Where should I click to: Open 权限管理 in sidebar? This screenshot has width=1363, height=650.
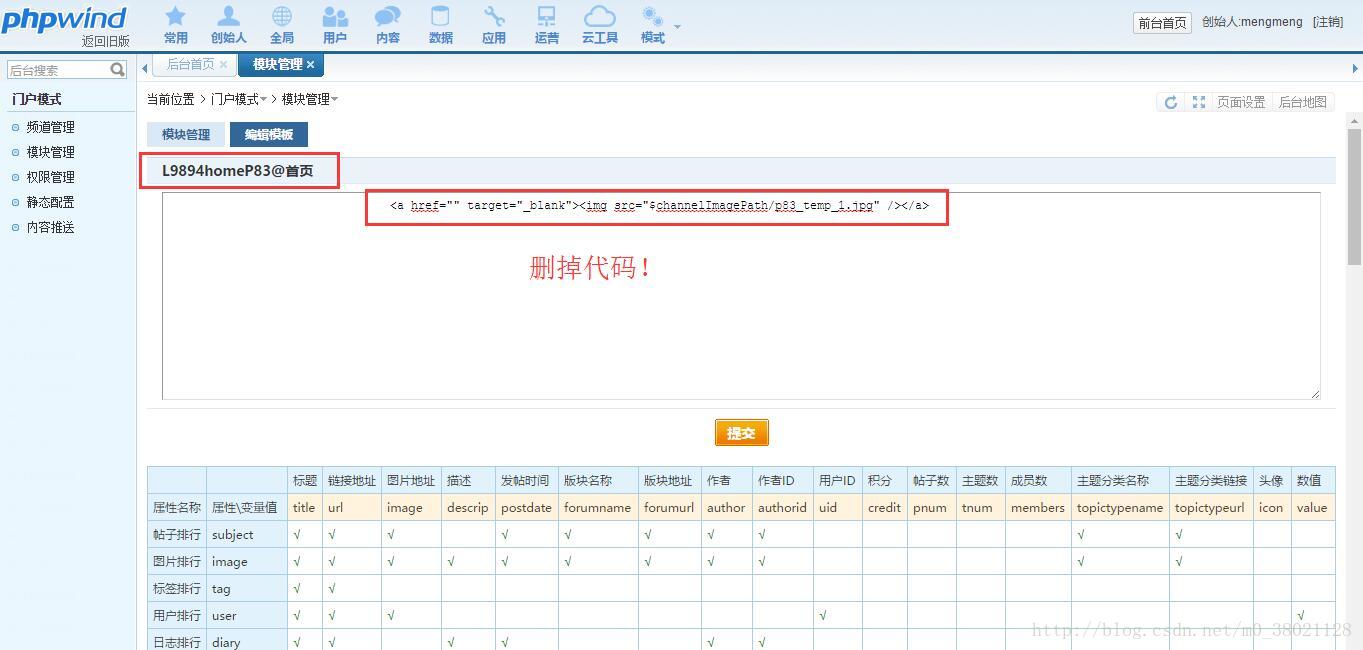(x=50, y=177)
